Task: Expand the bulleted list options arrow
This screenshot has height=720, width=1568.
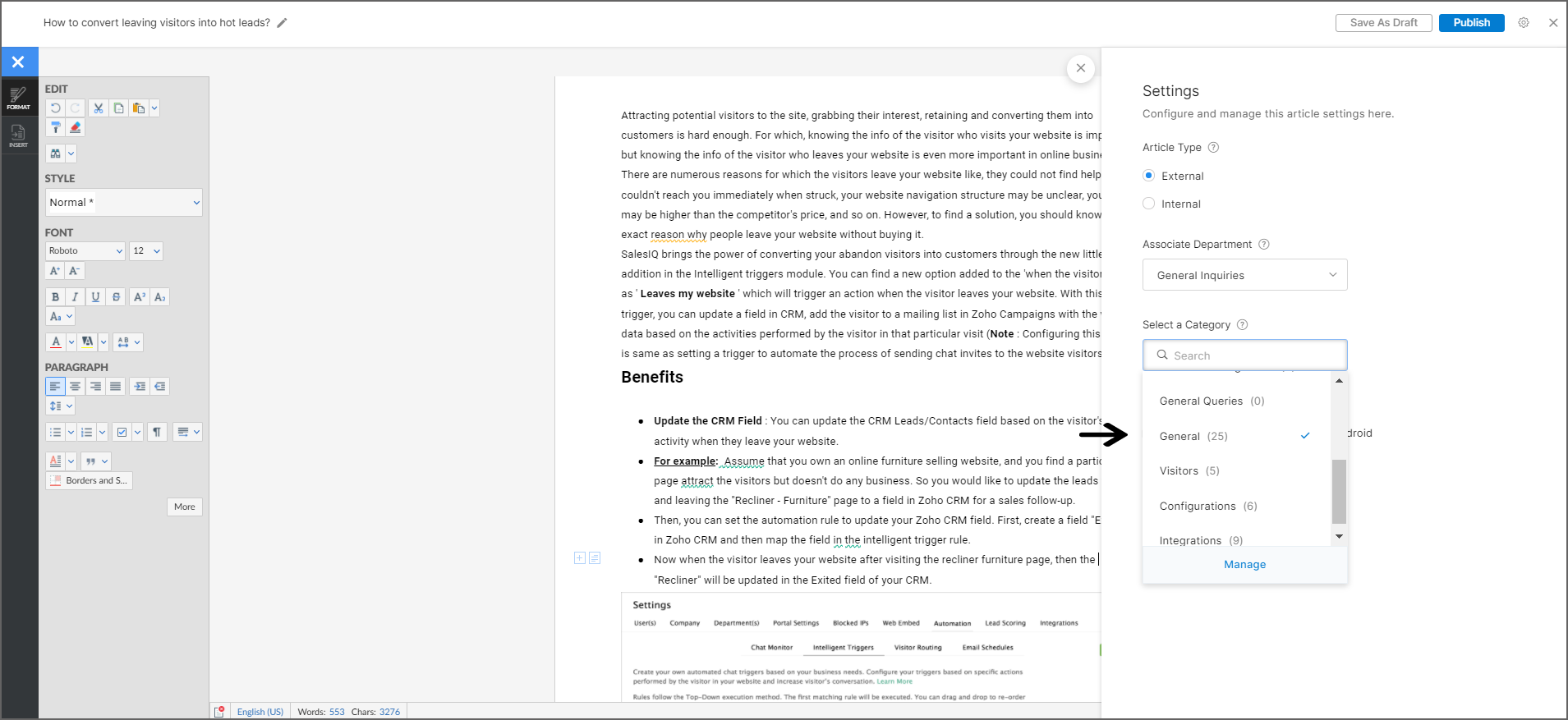Action: click(71, 432)
